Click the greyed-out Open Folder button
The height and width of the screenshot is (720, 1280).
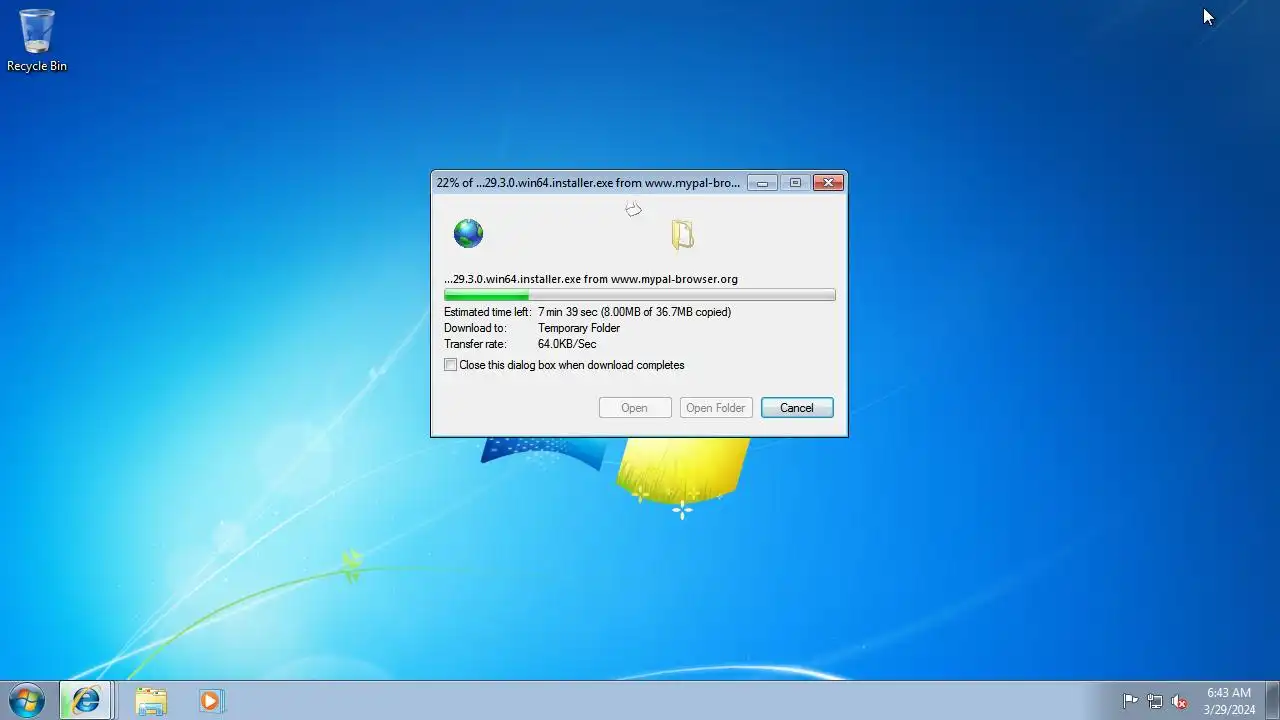pos(716,408)
